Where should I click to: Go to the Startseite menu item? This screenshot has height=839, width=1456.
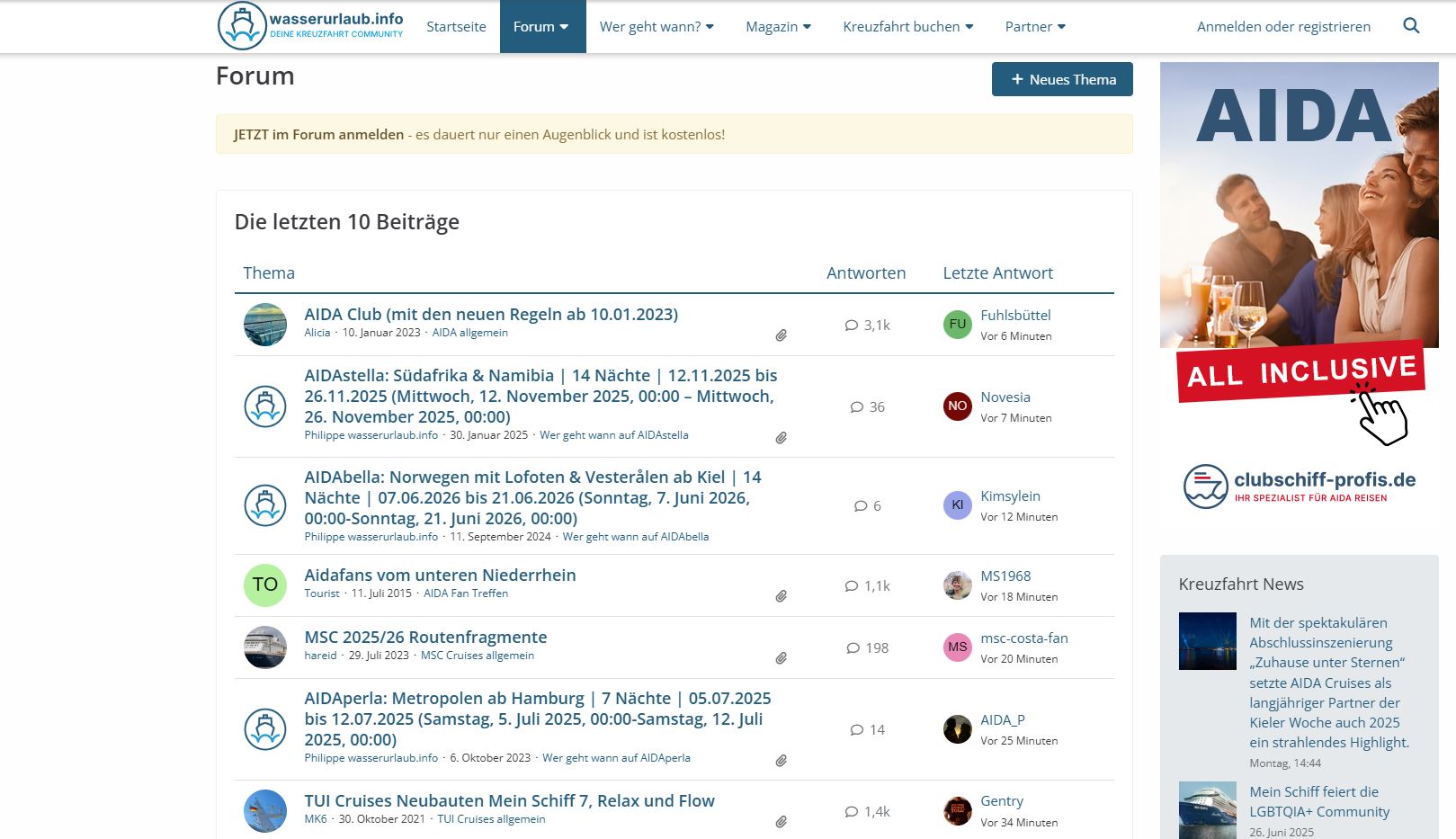[456, 27]
